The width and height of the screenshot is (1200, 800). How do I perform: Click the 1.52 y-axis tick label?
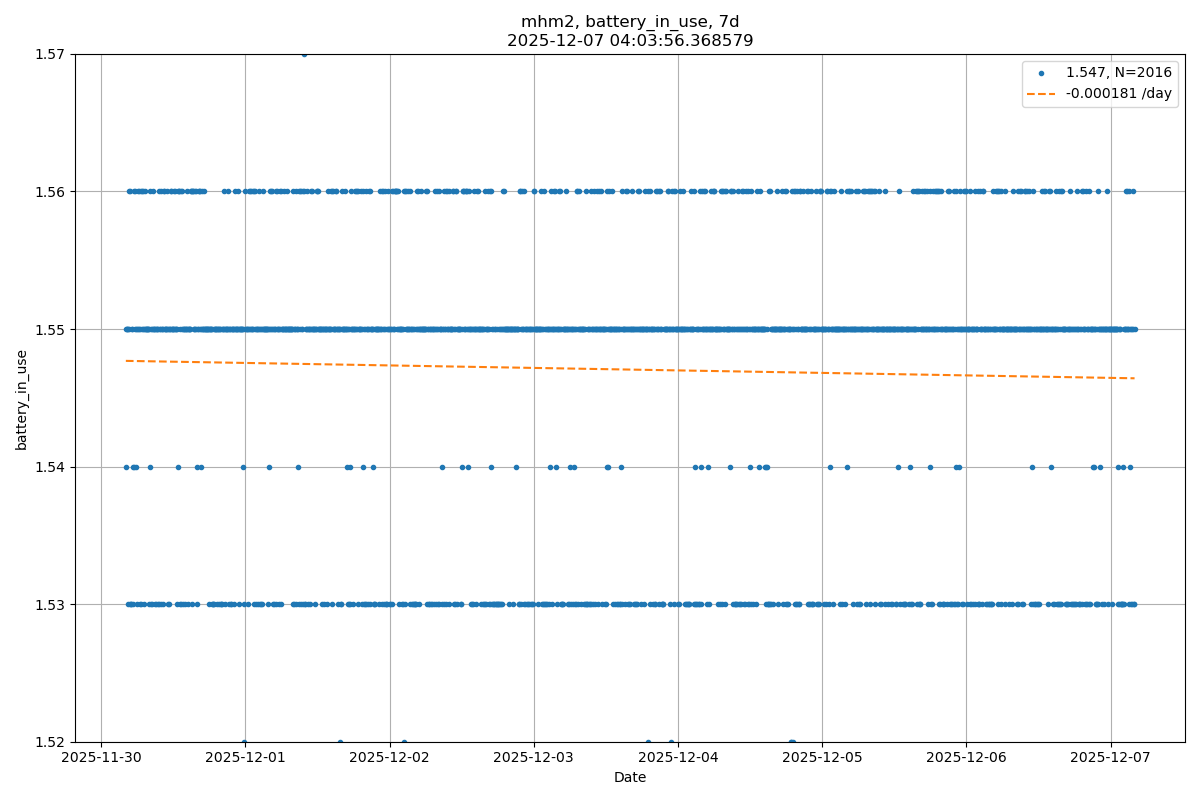tap(50, 742)
